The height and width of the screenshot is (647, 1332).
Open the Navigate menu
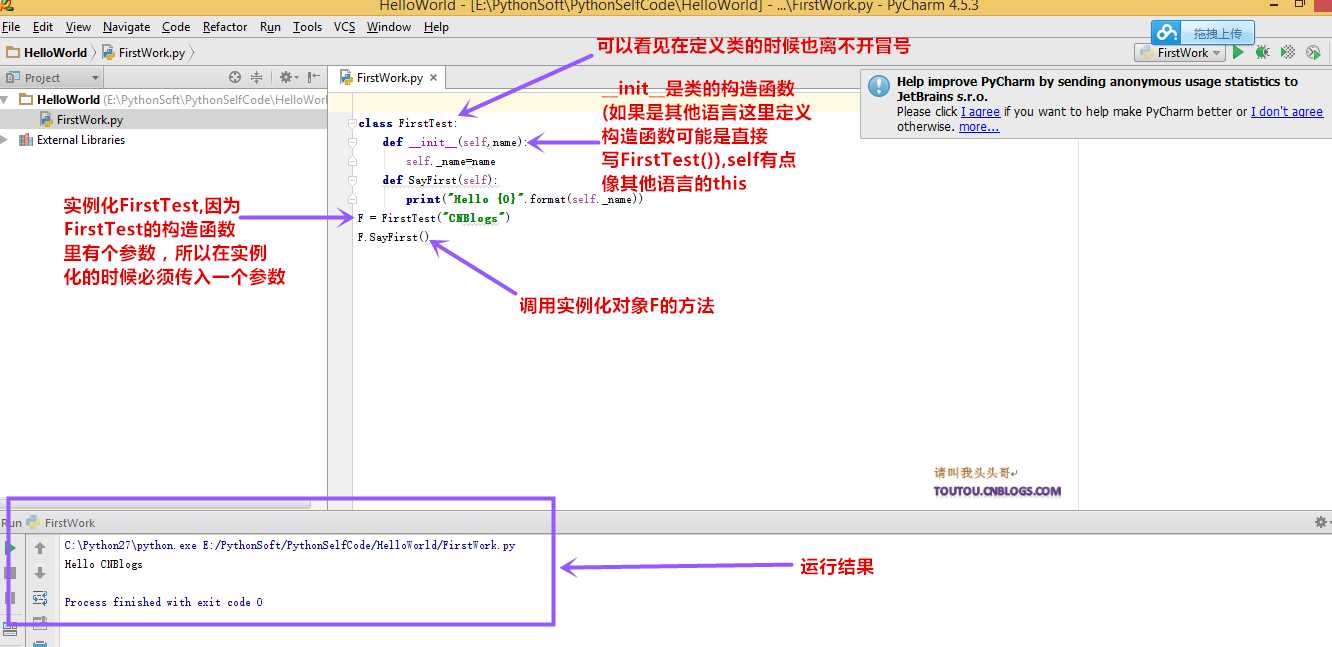(x=126, y=27)
